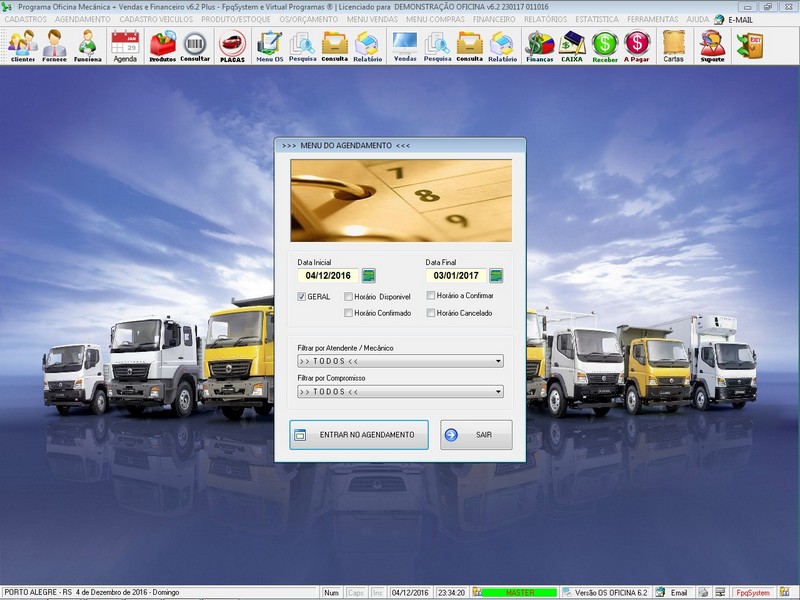Viewport: 800px width, 600px height.
Task: Open the Fornece suppliers icon
Action: click(54, 45)
